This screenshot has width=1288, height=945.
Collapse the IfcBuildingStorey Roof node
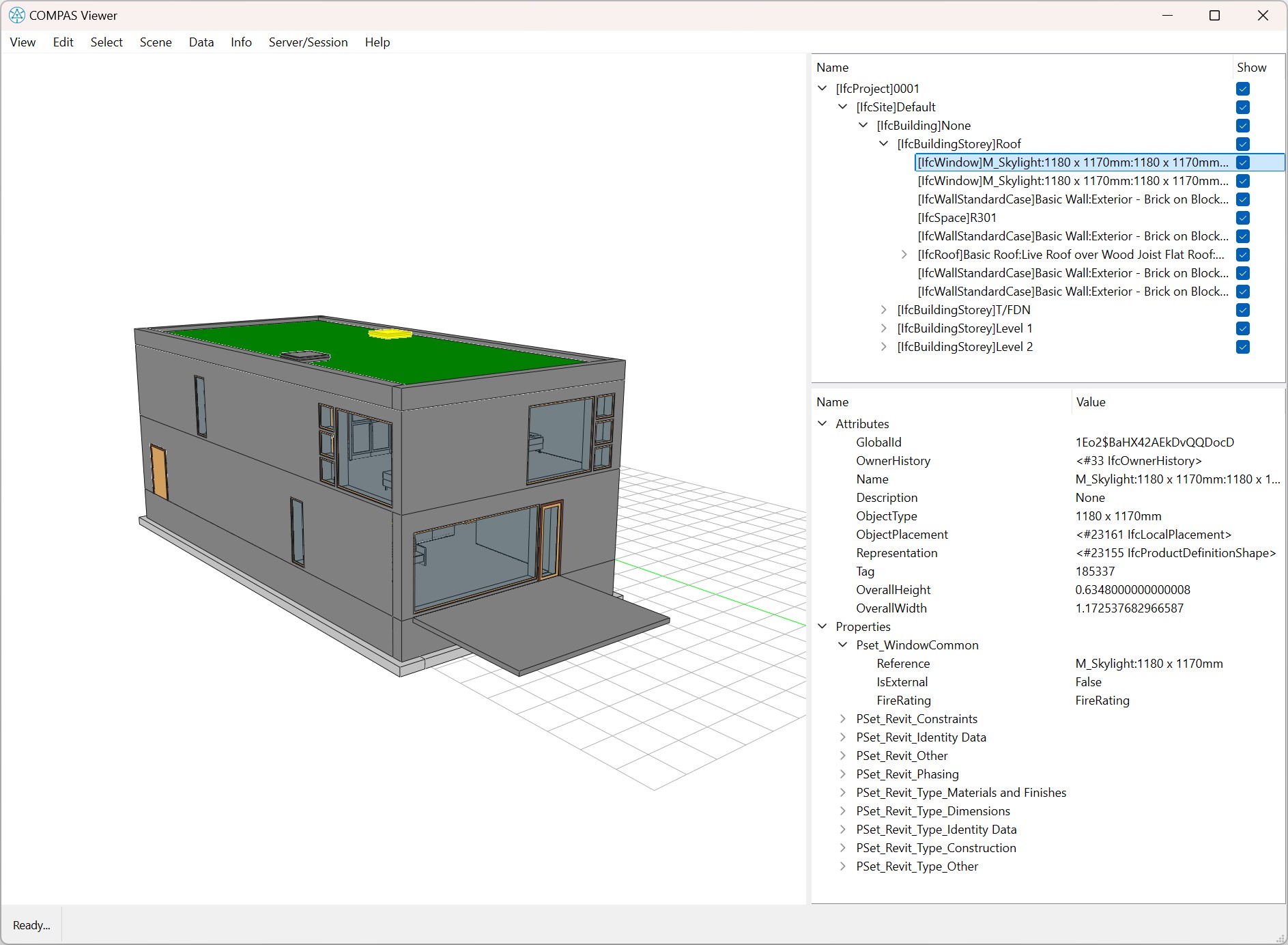[884, 144]
